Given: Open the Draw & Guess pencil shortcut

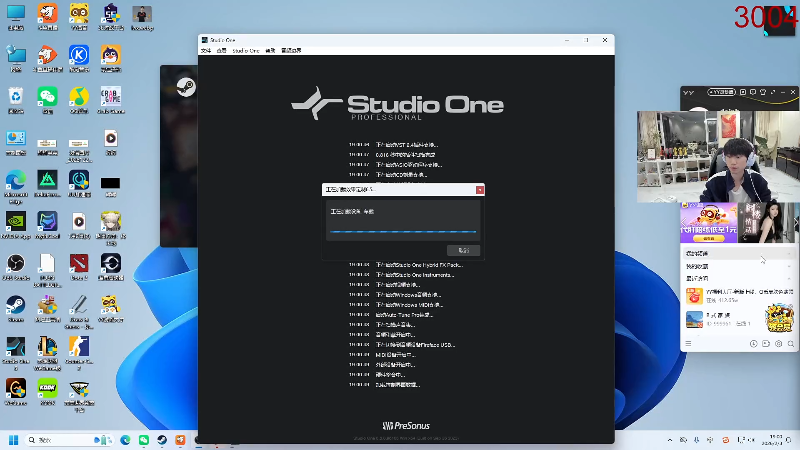Looking at the screenshot, I should [79, 305].
